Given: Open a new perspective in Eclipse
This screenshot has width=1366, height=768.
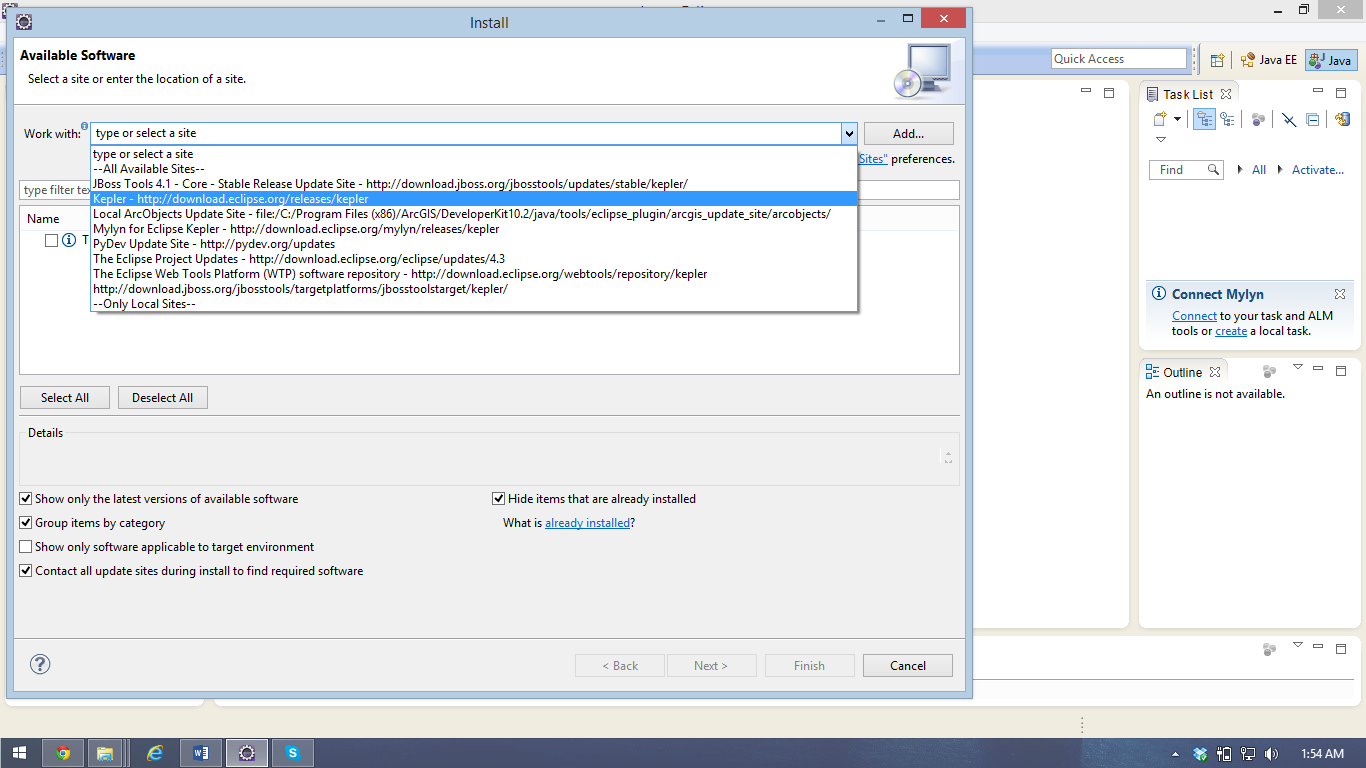Looking at the screenshot, I should [1216, 59].
